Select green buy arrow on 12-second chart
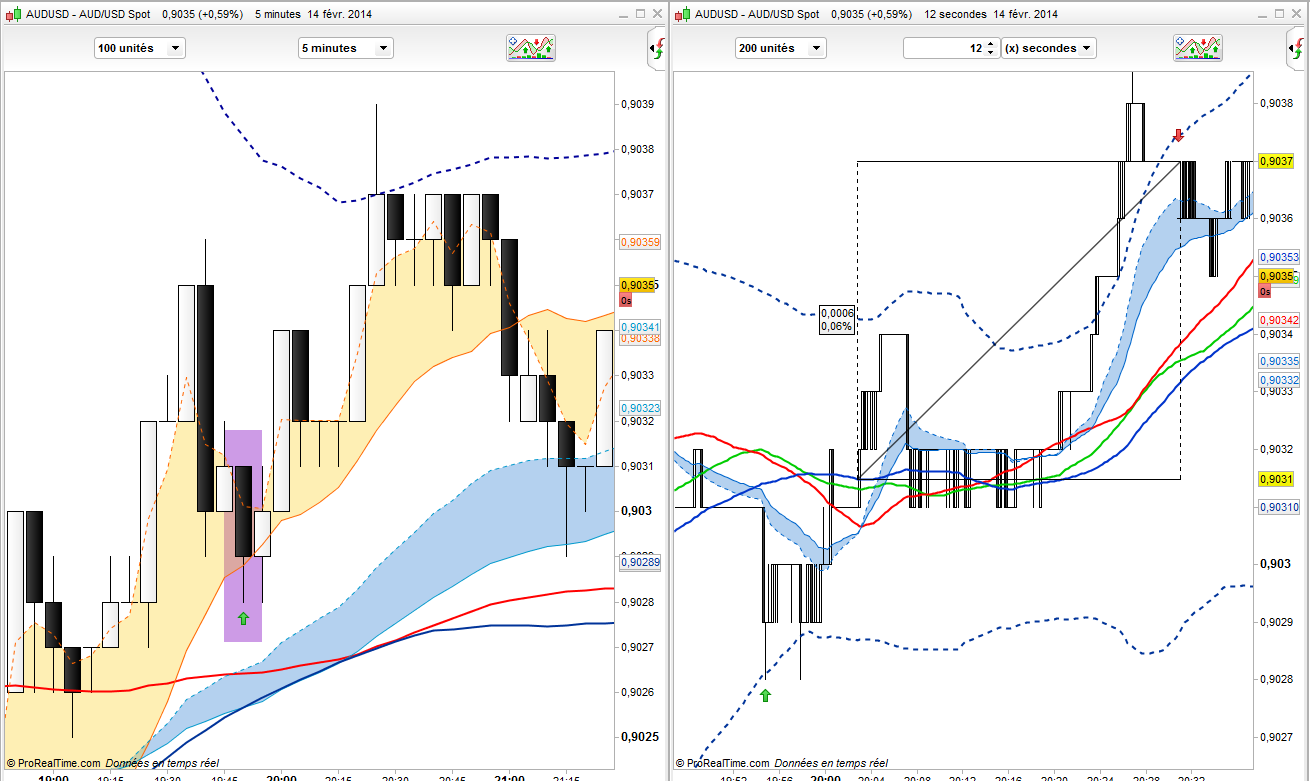 tap(766, 694)
